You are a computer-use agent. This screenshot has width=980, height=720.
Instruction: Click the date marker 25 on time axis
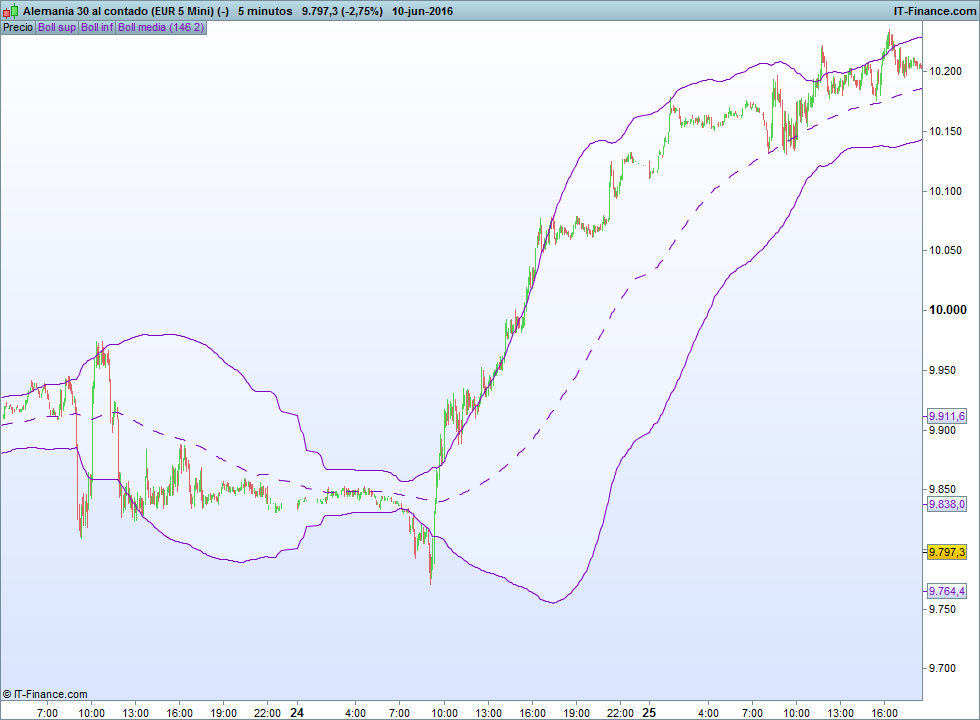point(650,712)
